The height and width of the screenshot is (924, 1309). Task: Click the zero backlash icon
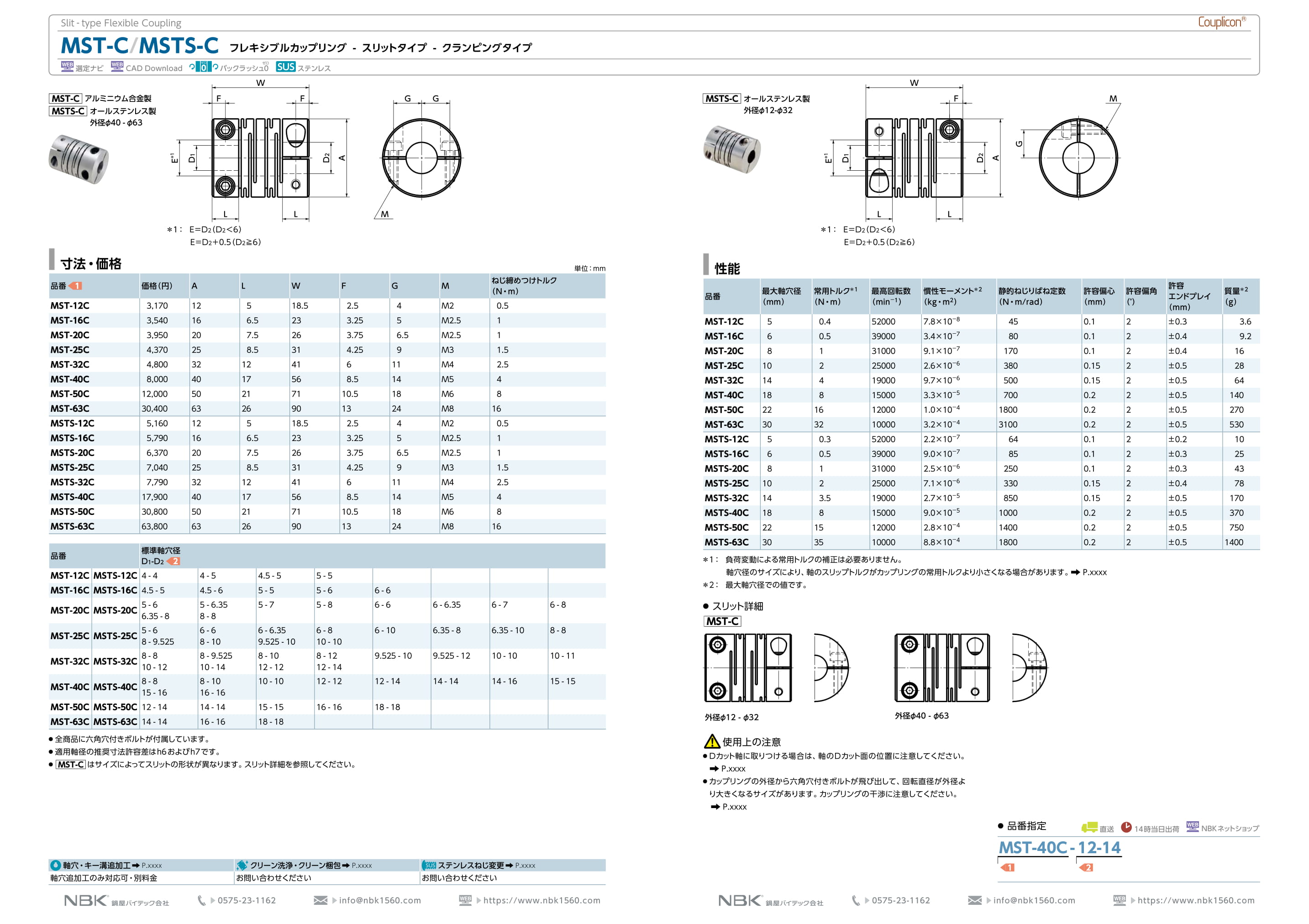click(x=204, y=67)
